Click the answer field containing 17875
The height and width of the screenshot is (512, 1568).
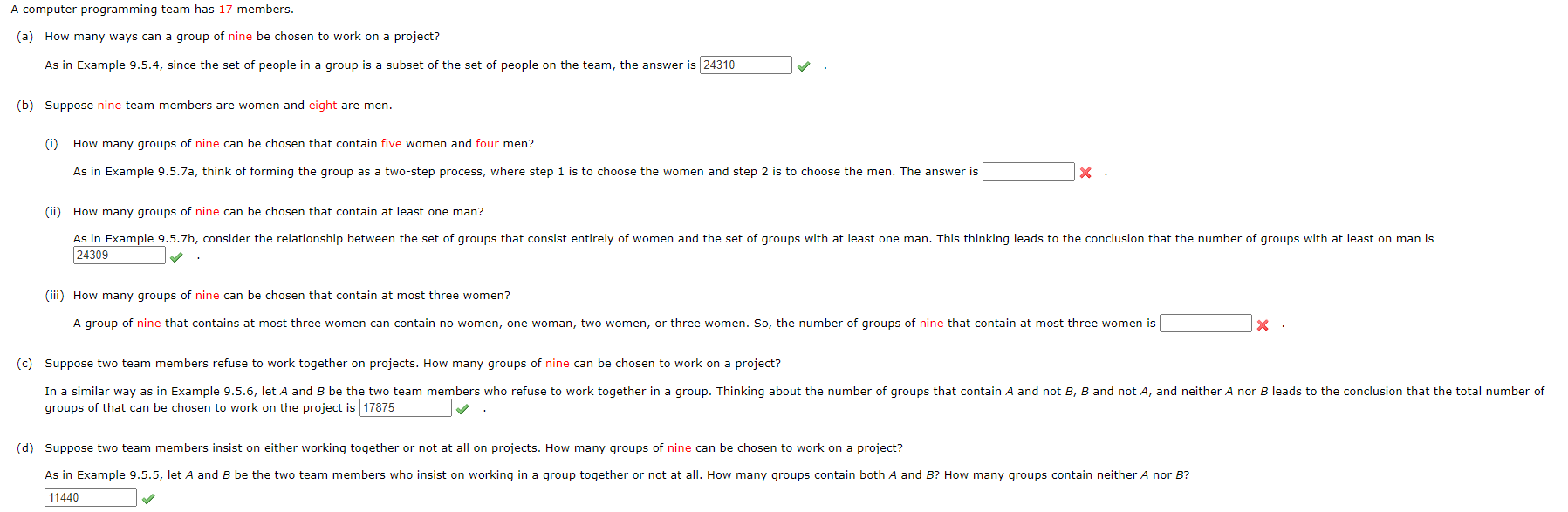[406, 408]
